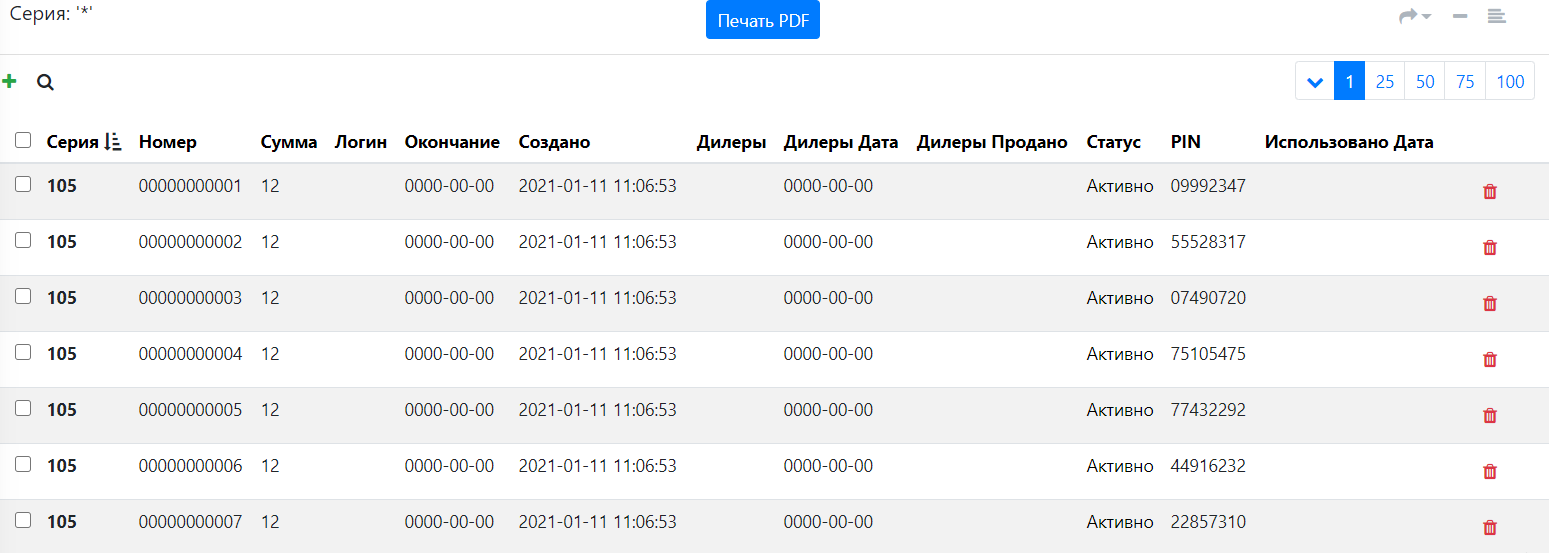Image resolution: width=1549 pixels, height=553 pixels.
Task: Open series 105 link for card 00000000004
Action: click(62, 354)
